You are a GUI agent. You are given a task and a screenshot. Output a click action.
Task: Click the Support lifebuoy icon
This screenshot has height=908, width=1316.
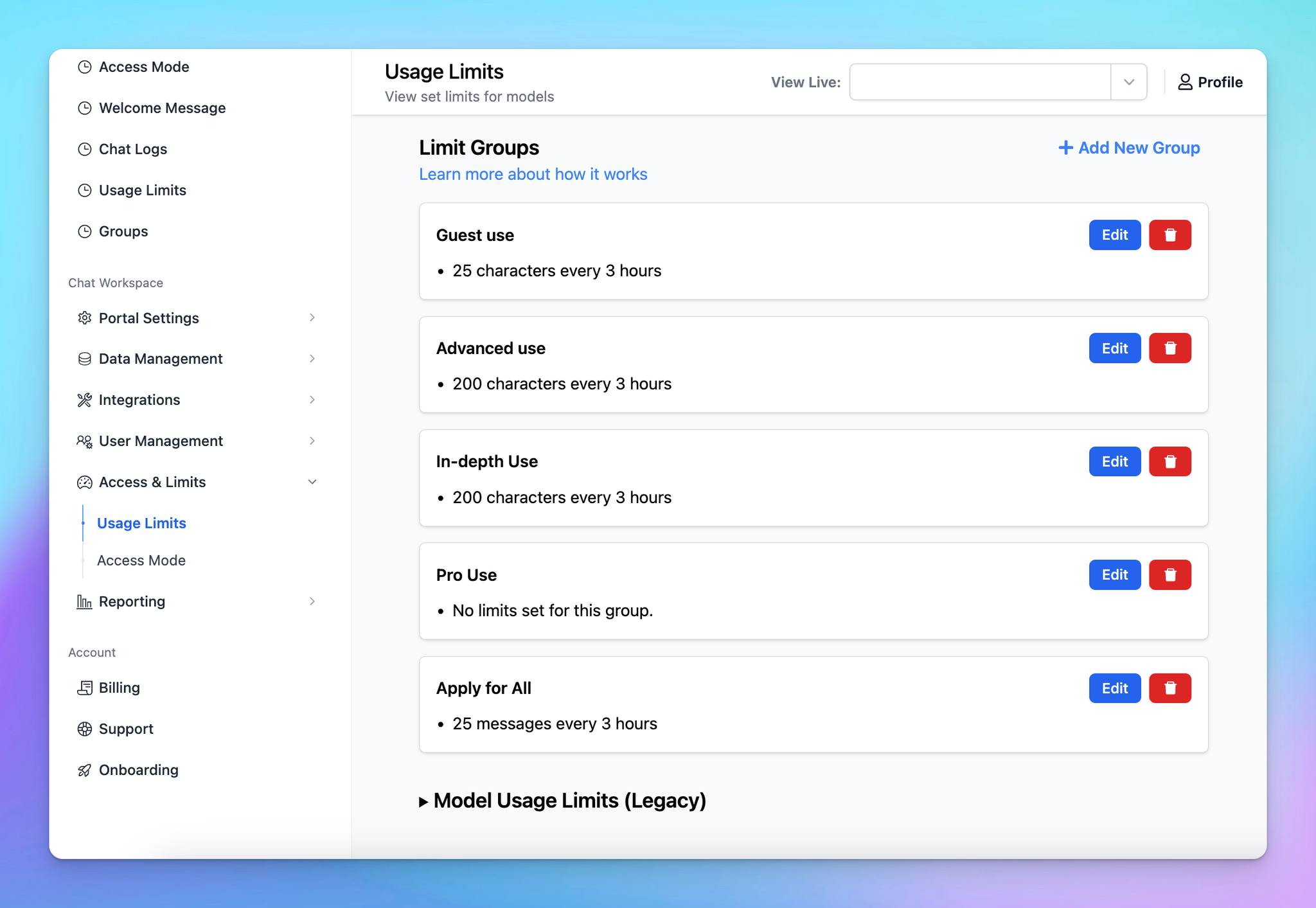pos(84,729)
